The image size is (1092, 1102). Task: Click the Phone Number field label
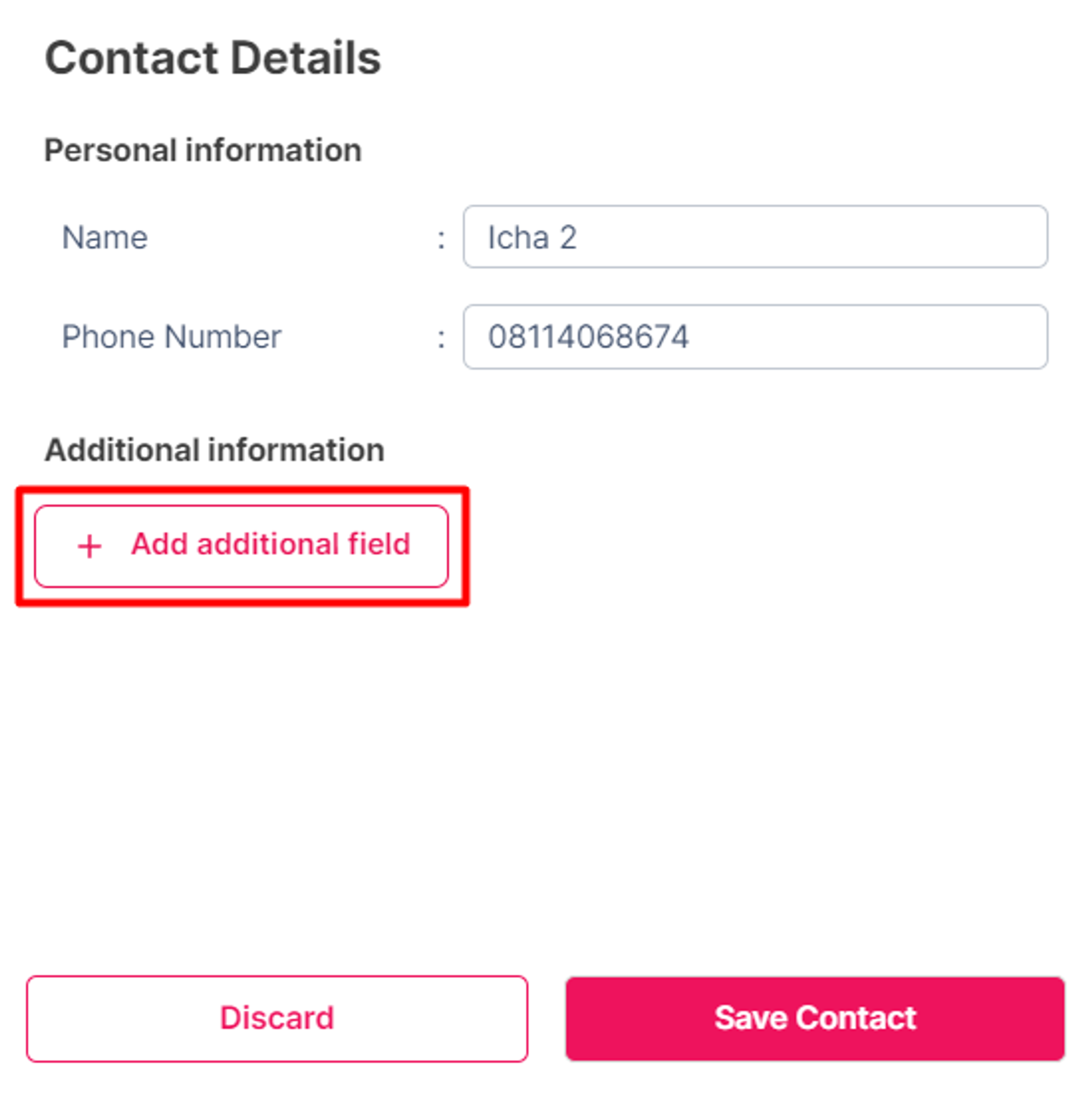coord(171,336)
